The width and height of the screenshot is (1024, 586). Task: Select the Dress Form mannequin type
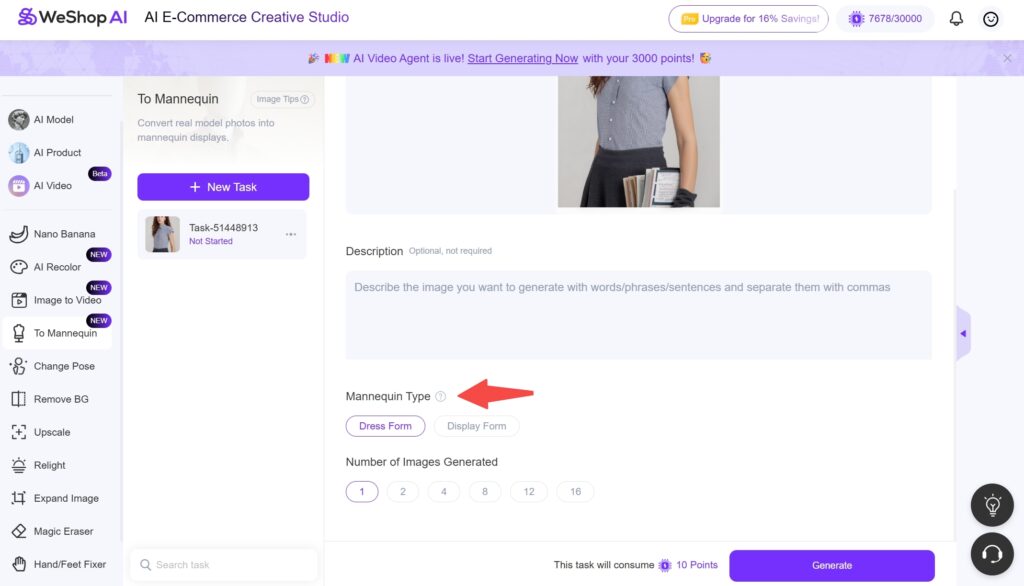click(x=385, y=426)
